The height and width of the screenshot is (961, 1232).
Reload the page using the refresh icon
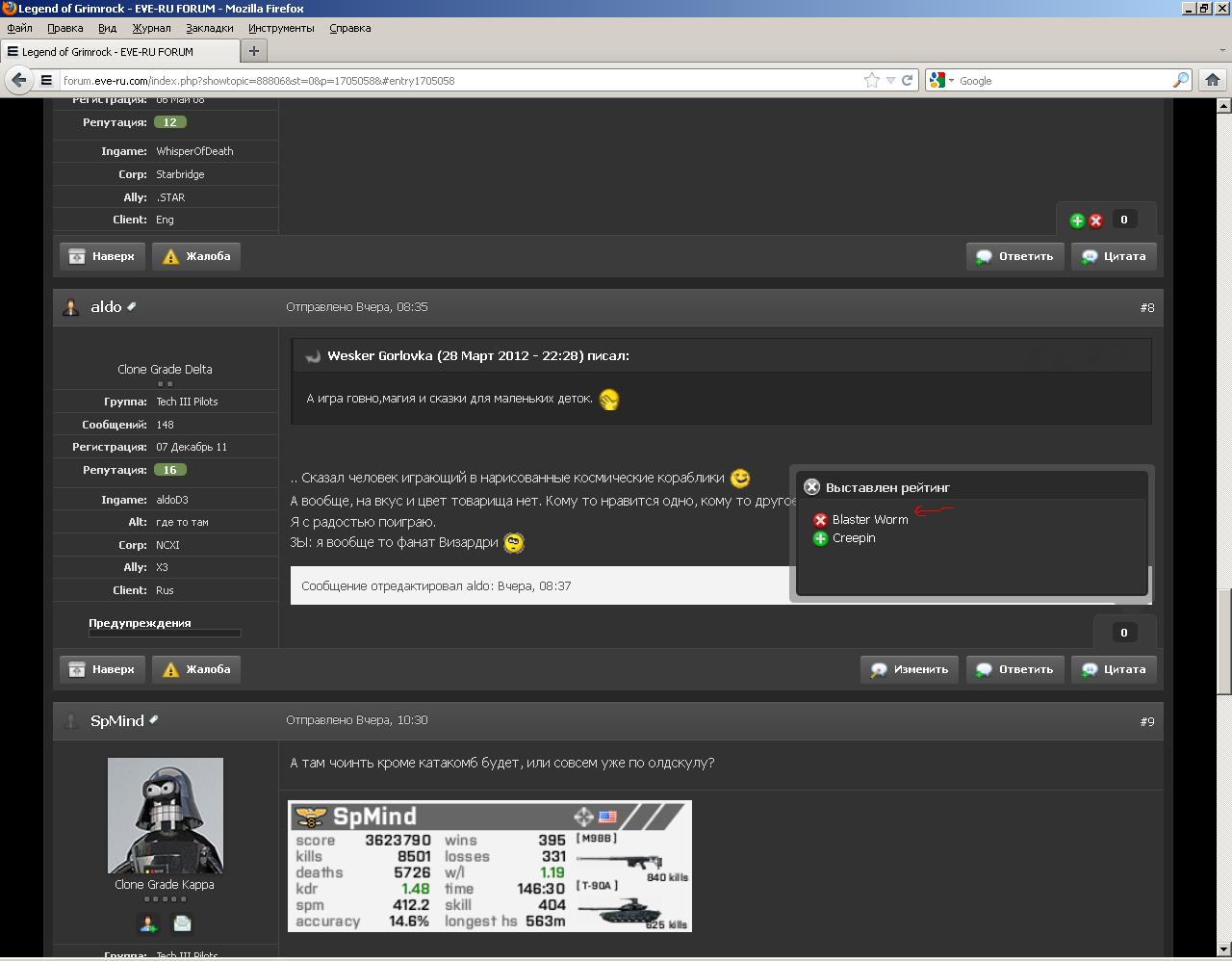(907, 81)
